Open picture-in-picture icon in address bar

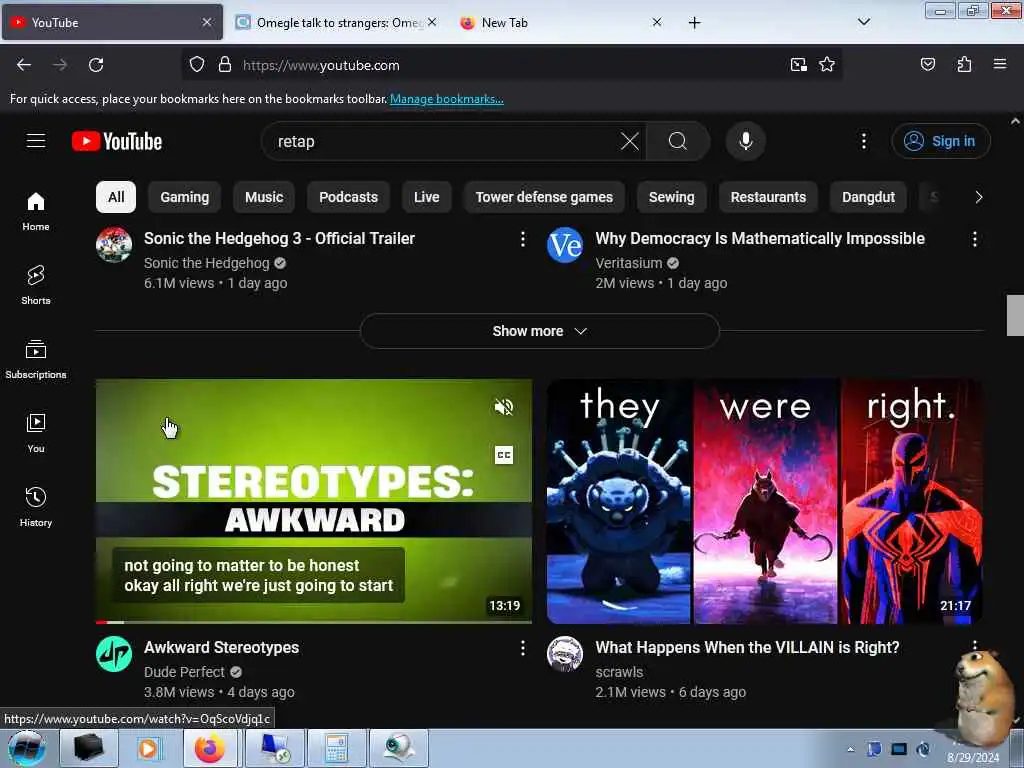tap(798, 64)
